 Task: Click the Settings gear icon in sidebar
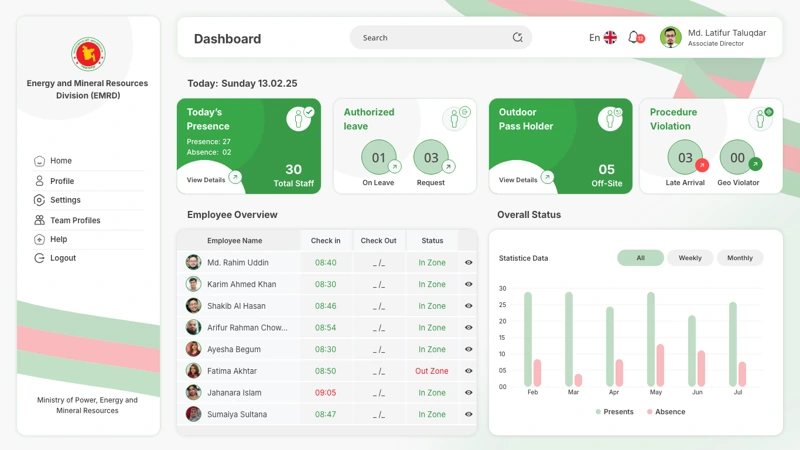tap(39, 200)
